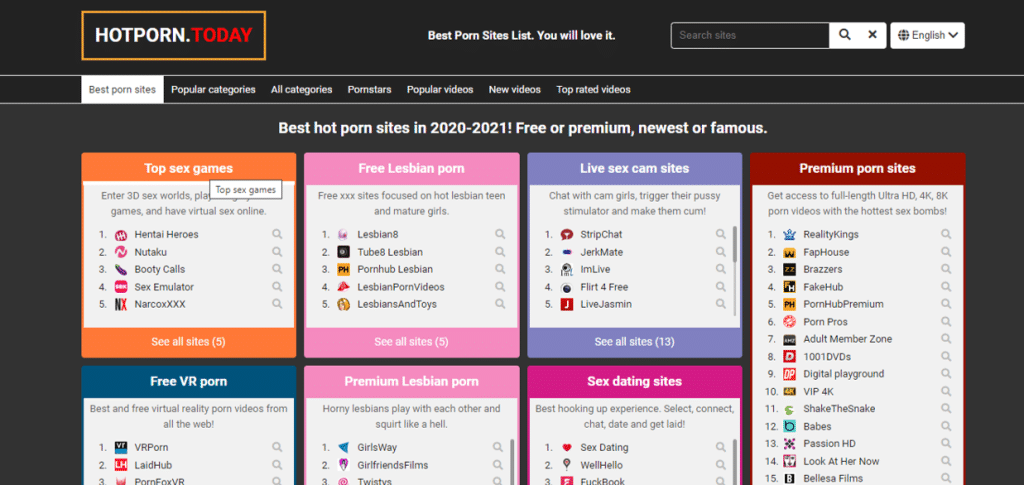Clear the search field with X button
Screen dimensions: 1024x485
[872, 35]
